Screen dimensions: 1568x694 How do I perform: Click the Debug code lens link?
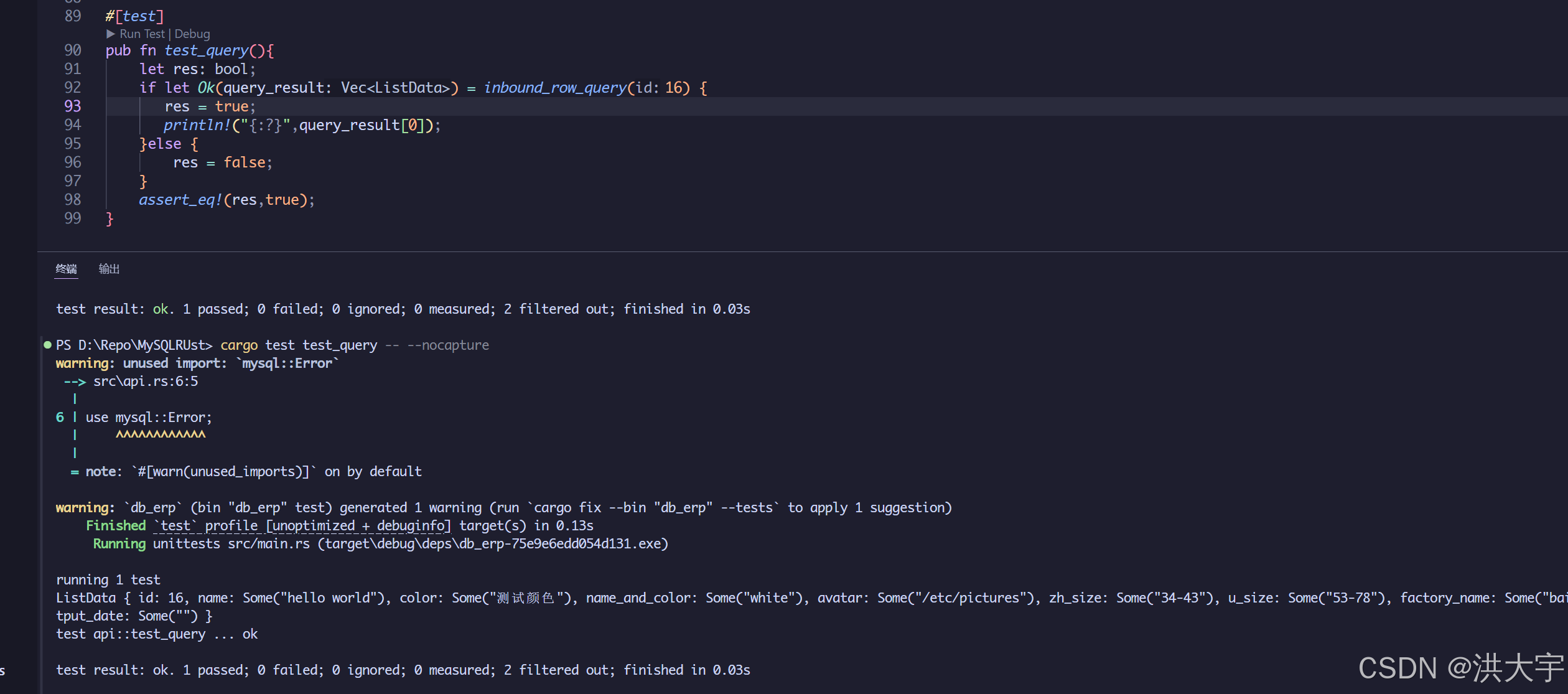192,34
